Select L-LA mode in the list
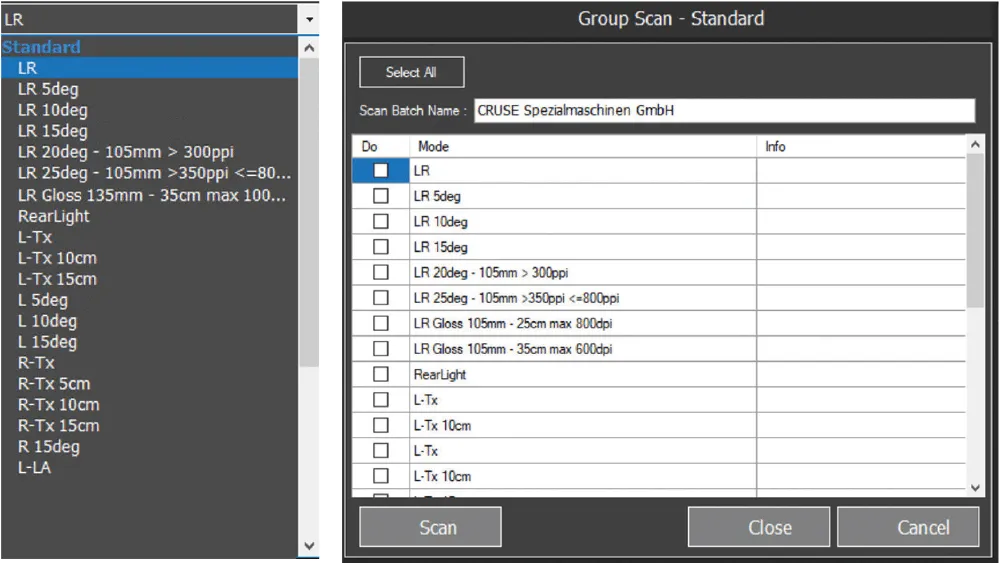 tap(34, 468)
